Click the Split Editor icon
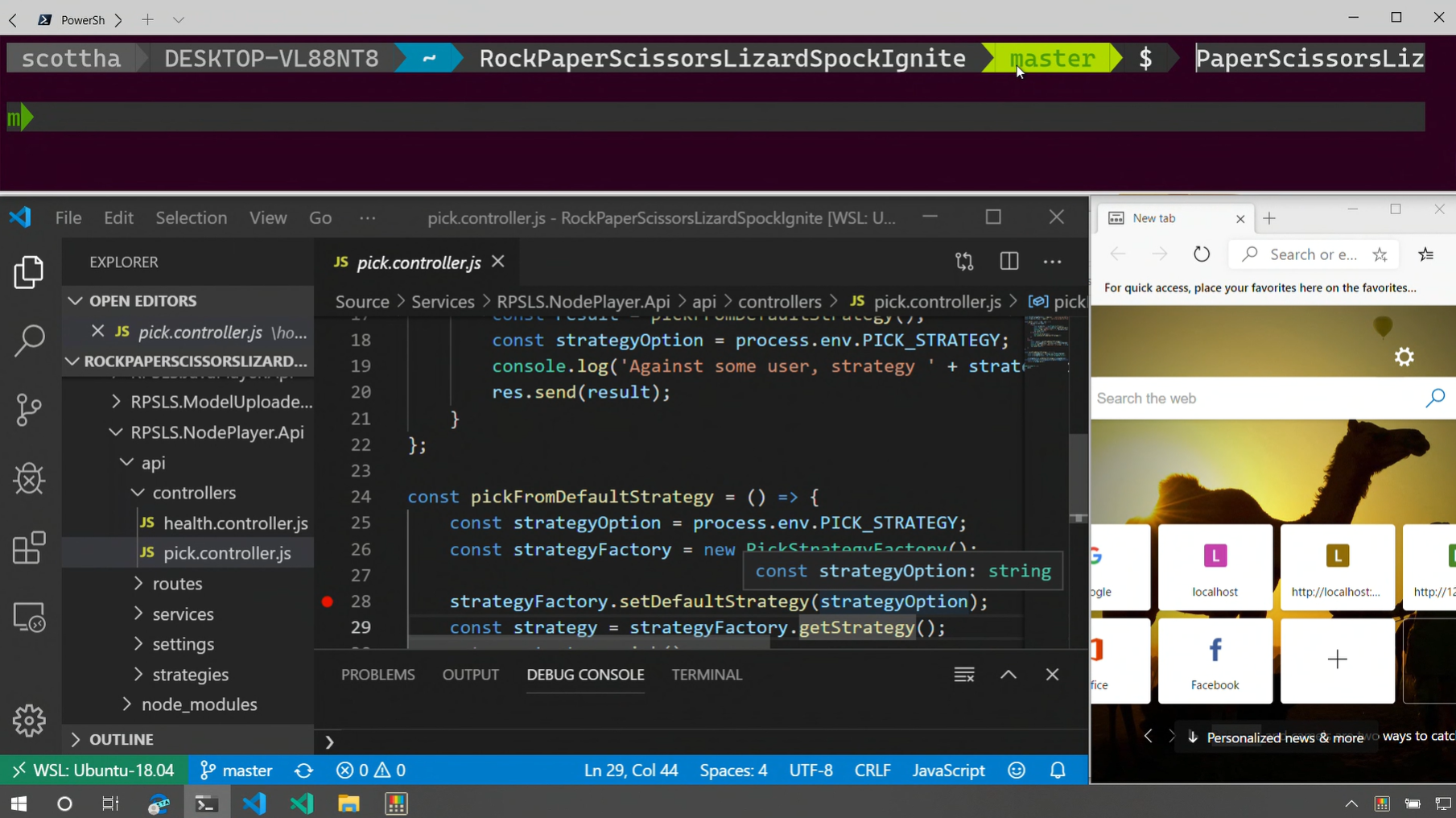Image resolution: width=1456 pixels, height=818 pixels. (x=1008, y=262)
